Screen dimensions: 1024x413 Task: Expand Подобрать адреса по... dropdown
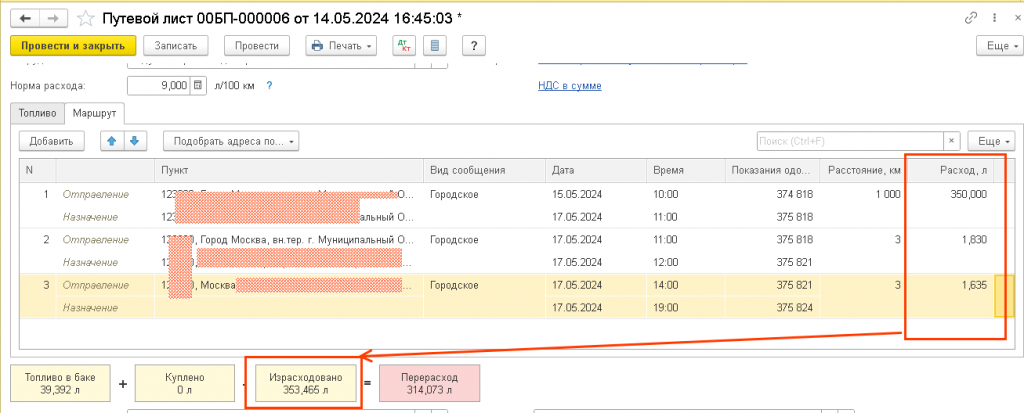(x=231, y=140)
